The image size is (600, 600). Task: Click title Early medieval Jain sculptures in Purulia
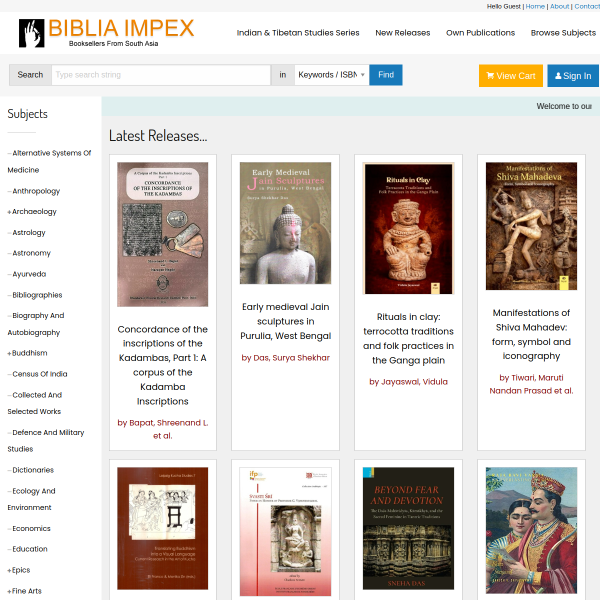(285, 321)
